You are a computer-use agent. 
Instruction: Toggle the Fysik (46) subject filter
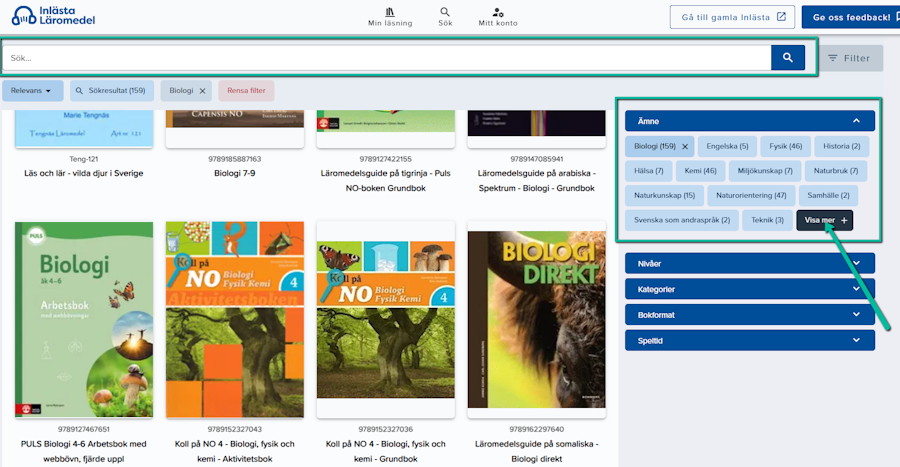(x=785, y=146)
